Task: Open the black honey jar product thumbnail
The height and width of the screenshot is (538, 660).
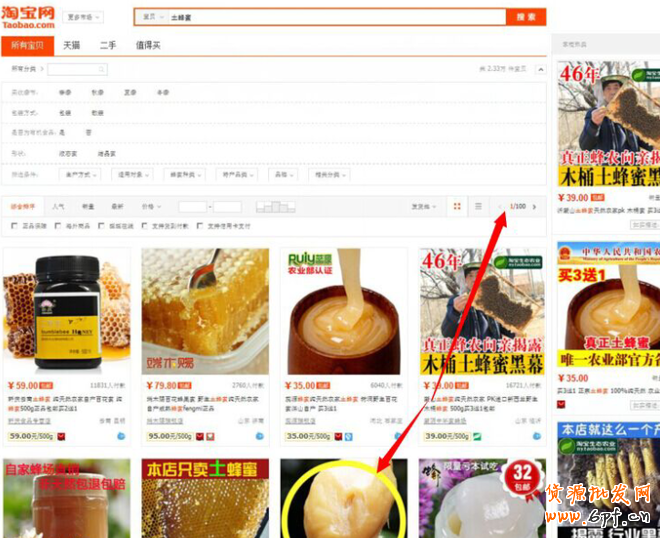Action: click(x=65, y=310)
